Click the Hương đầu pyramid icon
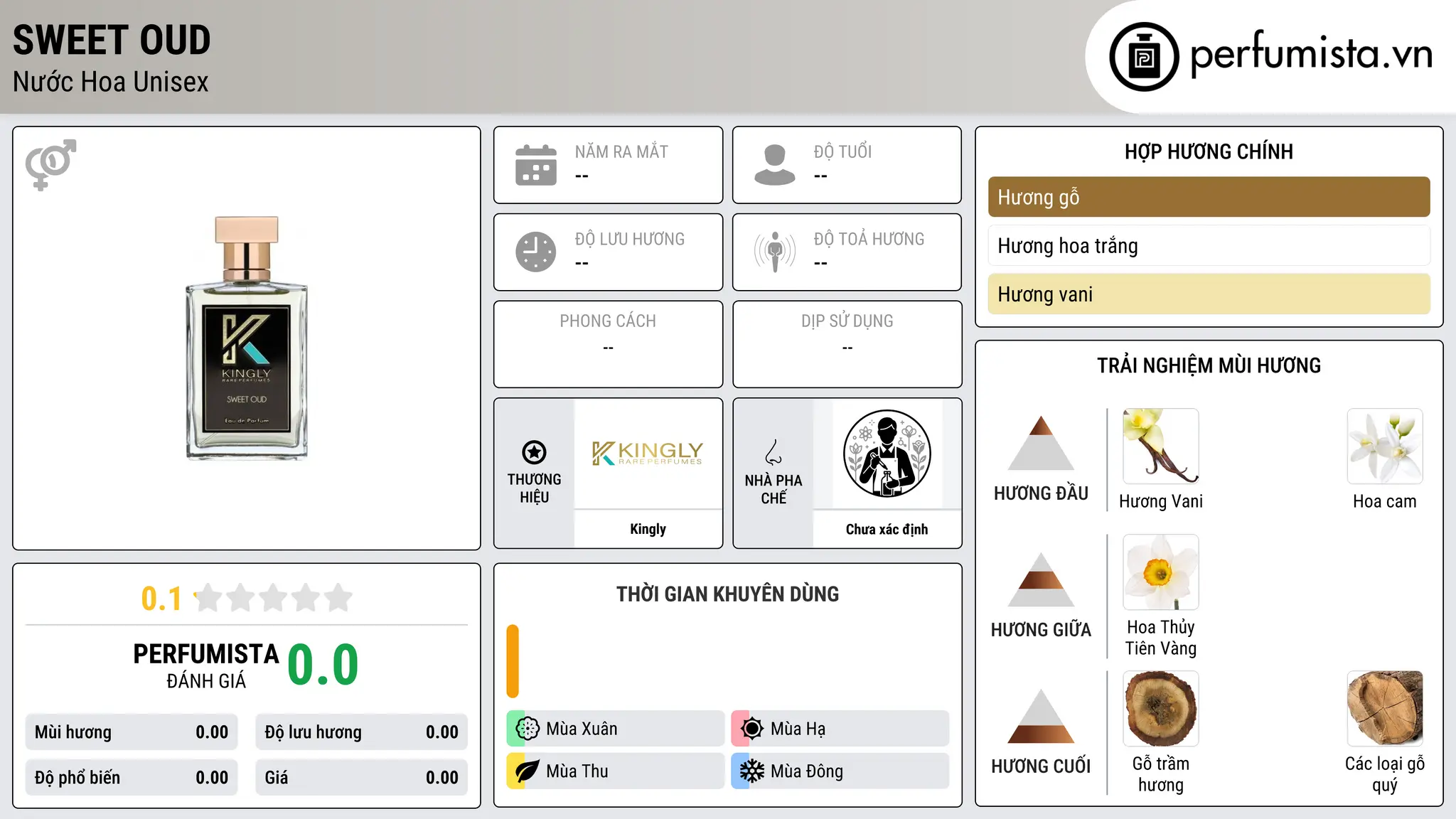The height and width of the screenshot is (819, 1456). 1041,443
